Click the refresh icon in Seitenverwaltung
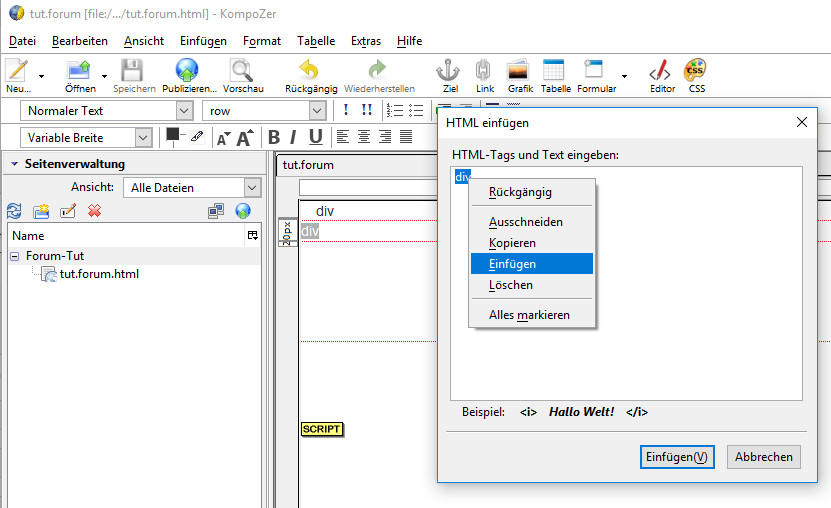The image size is (831, 508). click(14, 211)
